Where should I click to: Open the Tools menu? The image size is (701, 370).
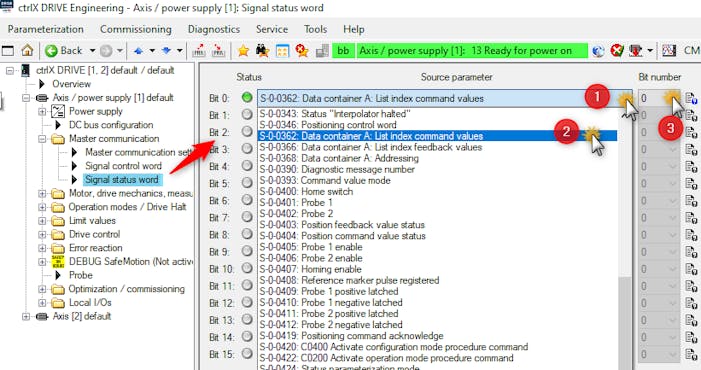pyautogui.click(x=315, y=29)
